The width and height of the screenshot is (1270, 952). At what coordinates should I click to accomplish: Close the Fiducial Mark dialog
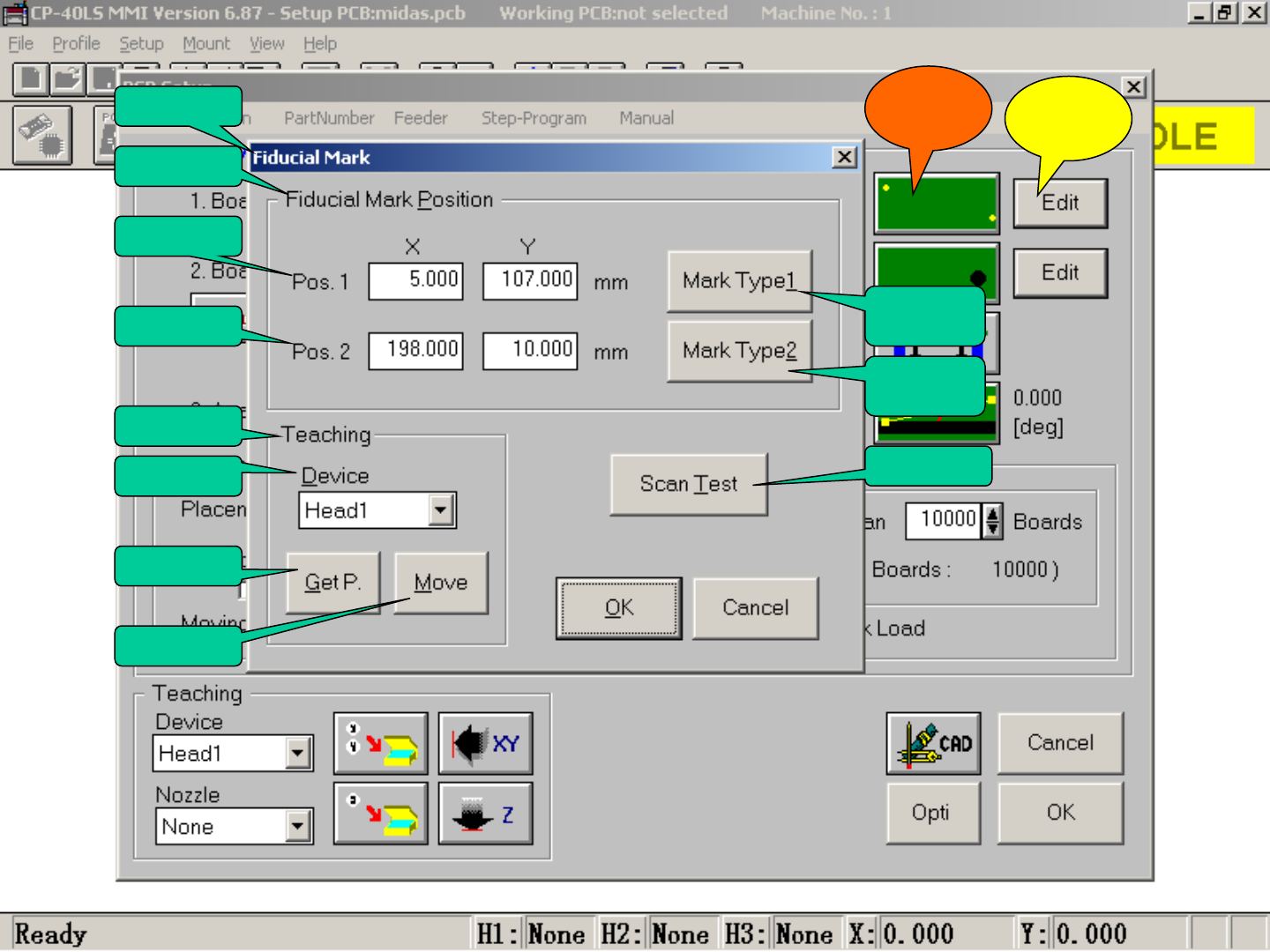click(x=844, y=157)
